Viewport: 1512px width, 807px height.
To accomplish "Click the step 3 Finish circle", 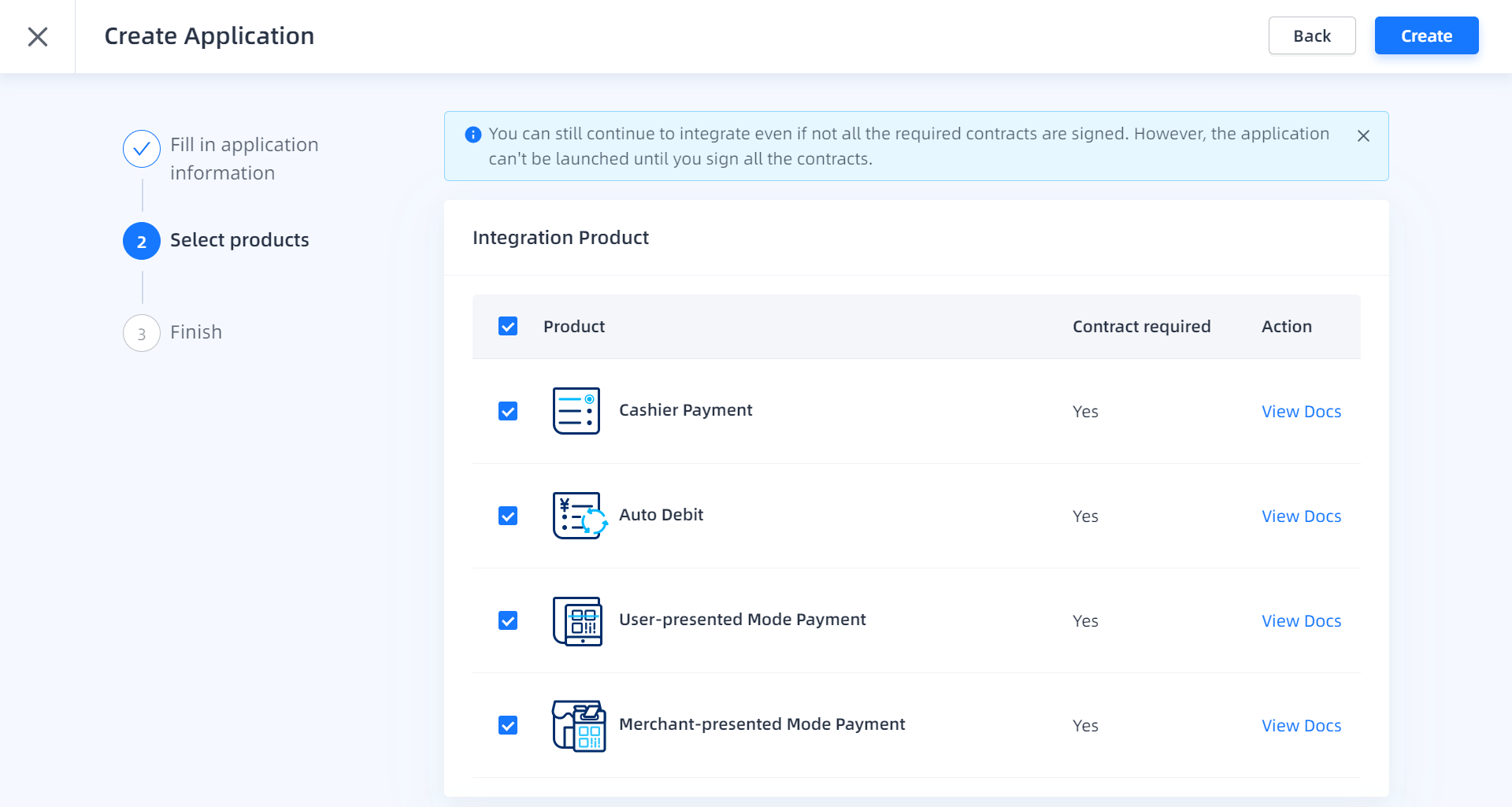I will [141, 333].
